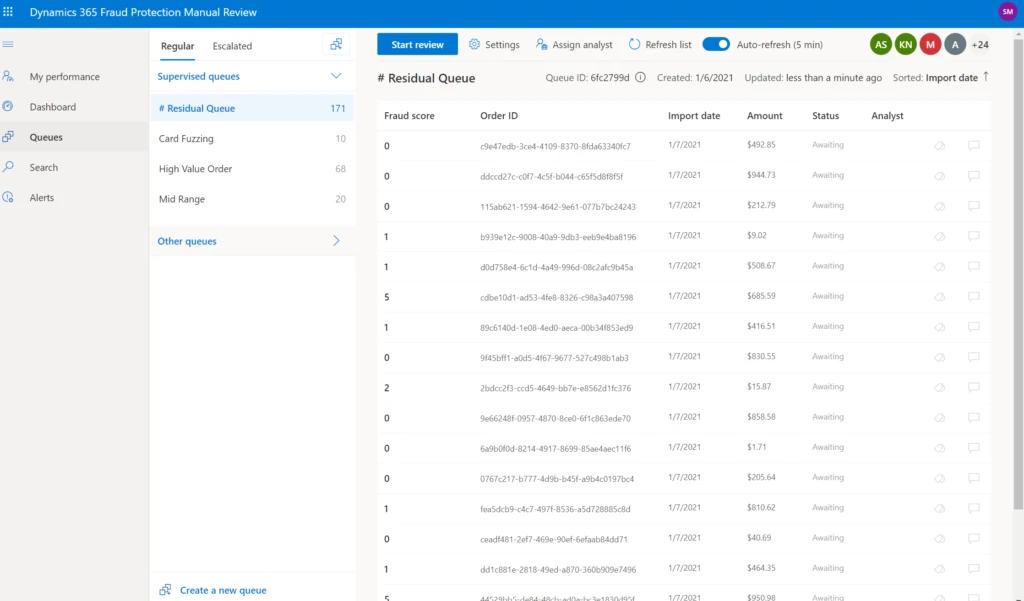Open the Alerts page in the sidebar
Image resolution: width=1024 pixels, height=601 pixels.
pos(42,198)
